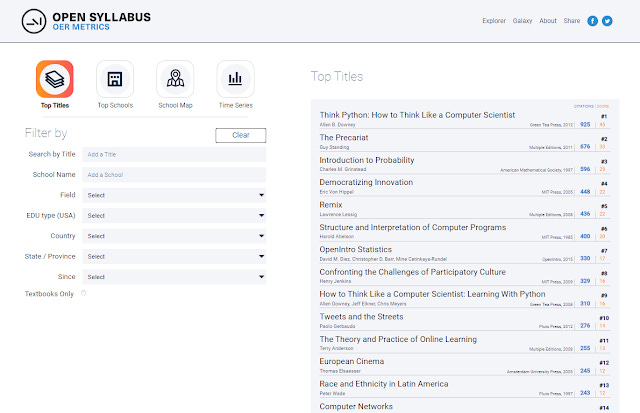Click citation count 676 for The Precariat
The height and width of the screenshot is (413, 640).
click(x=585, y=147)
